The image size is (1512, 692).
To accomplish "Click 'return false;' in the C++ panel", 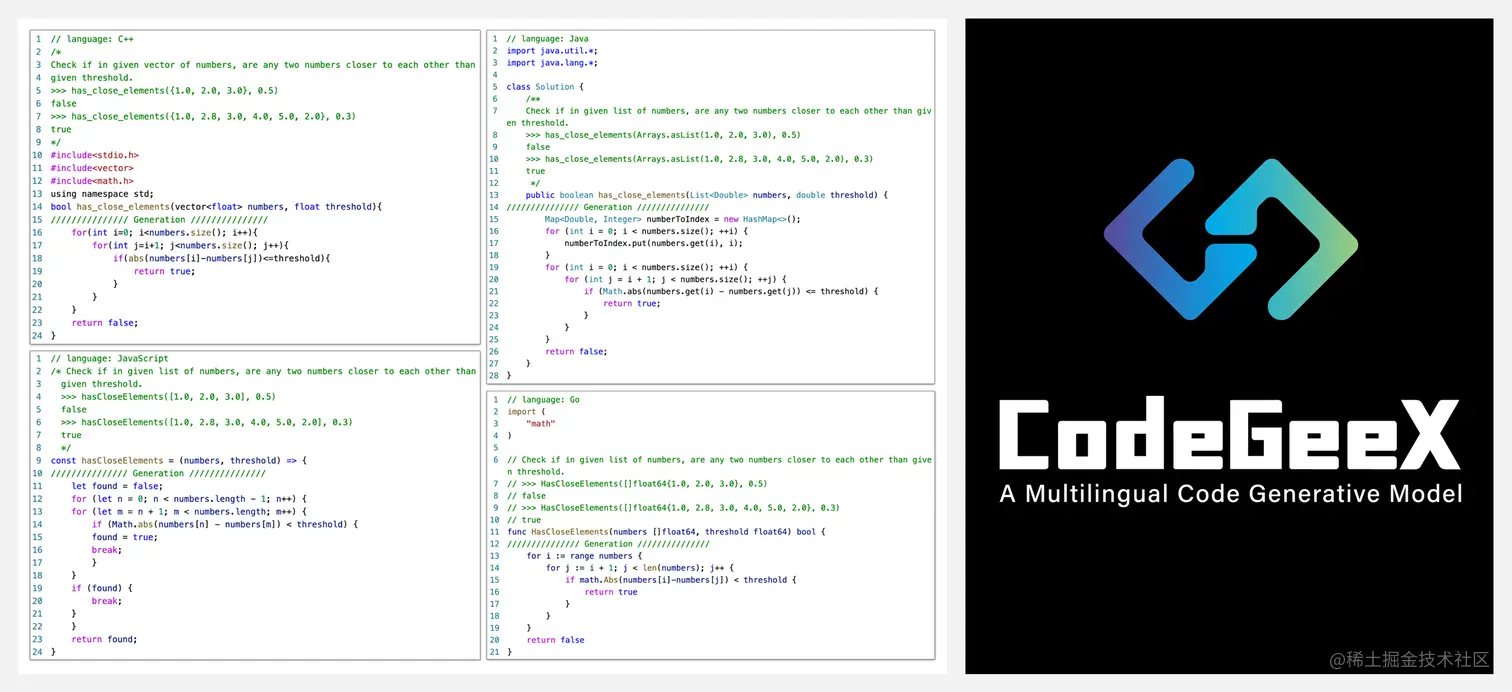I will [104, 323].
